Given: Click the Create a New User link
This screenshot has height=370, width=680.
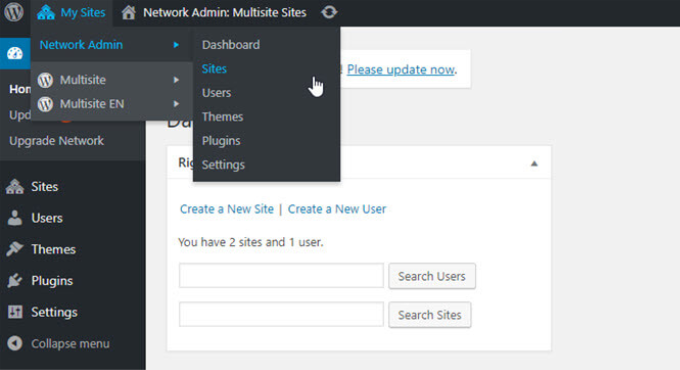Looking at the screenshot, I should pyautogui.click(x=337, y=209).
